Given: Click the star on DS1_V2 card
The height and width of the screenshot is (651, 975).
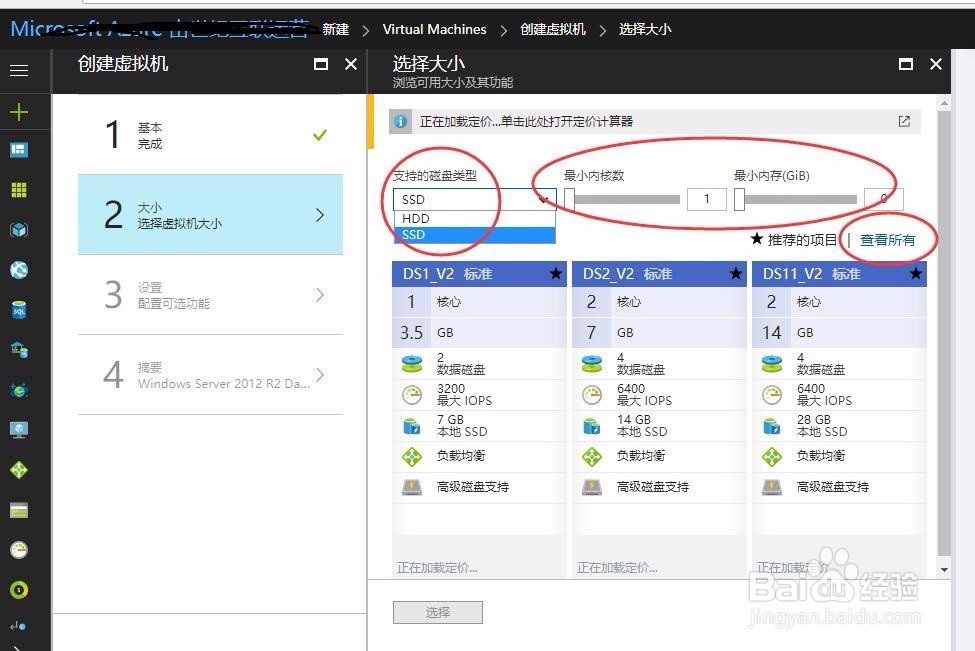Looking at the screenshot, I should point(555,274).
